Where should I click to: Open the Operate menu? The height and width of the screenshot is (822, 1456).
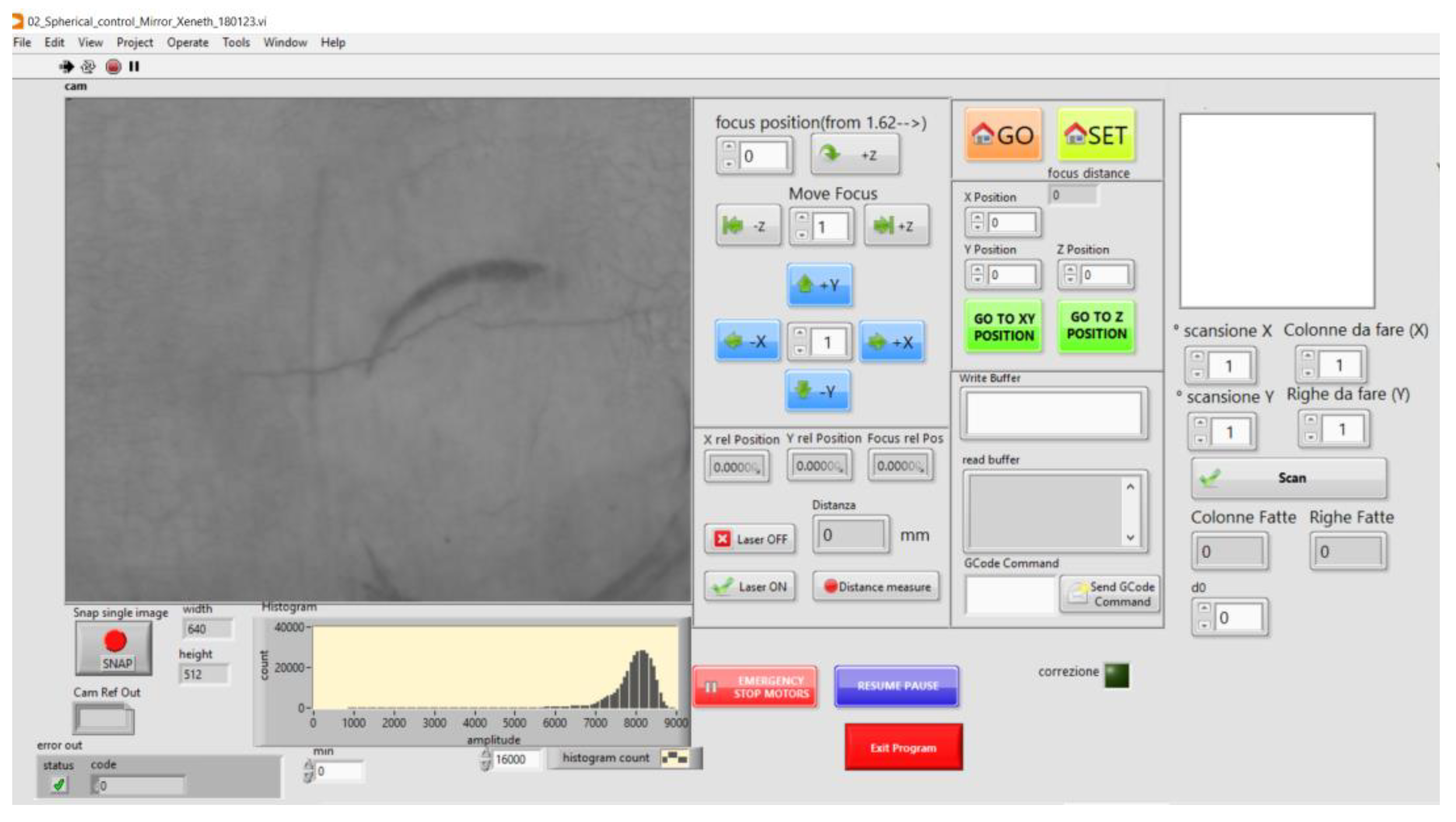[187, 42]
